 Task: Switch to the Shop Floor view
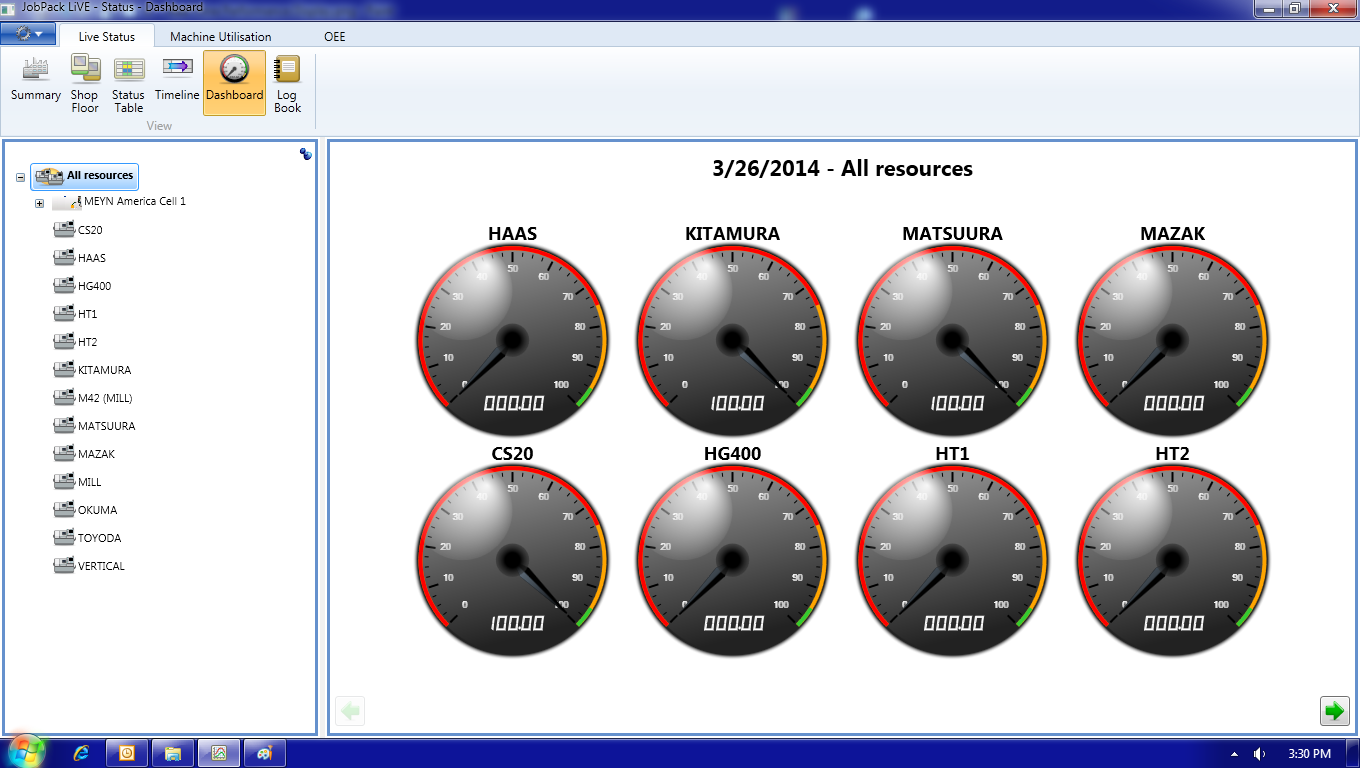pyautogui.click(x=85, y=83)
